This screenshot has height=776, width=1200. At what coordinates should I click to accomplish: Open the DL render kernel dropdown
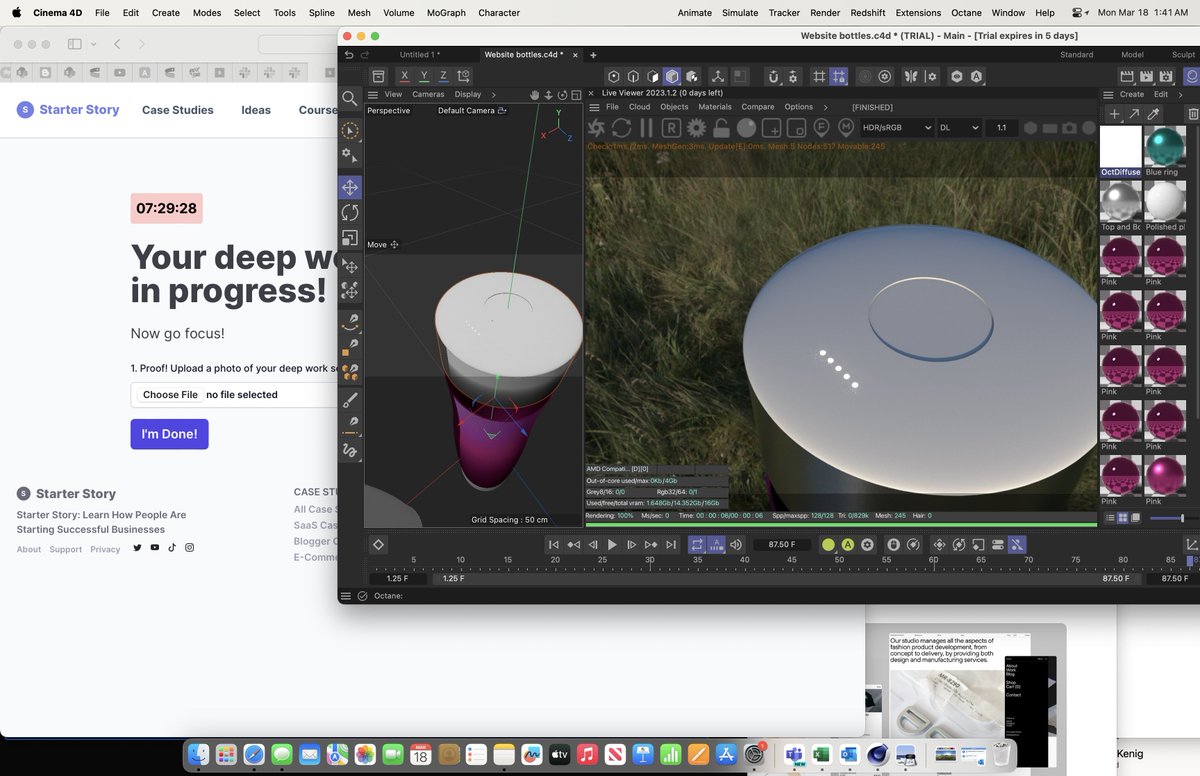pyautogui.click(x=959, y=128)
